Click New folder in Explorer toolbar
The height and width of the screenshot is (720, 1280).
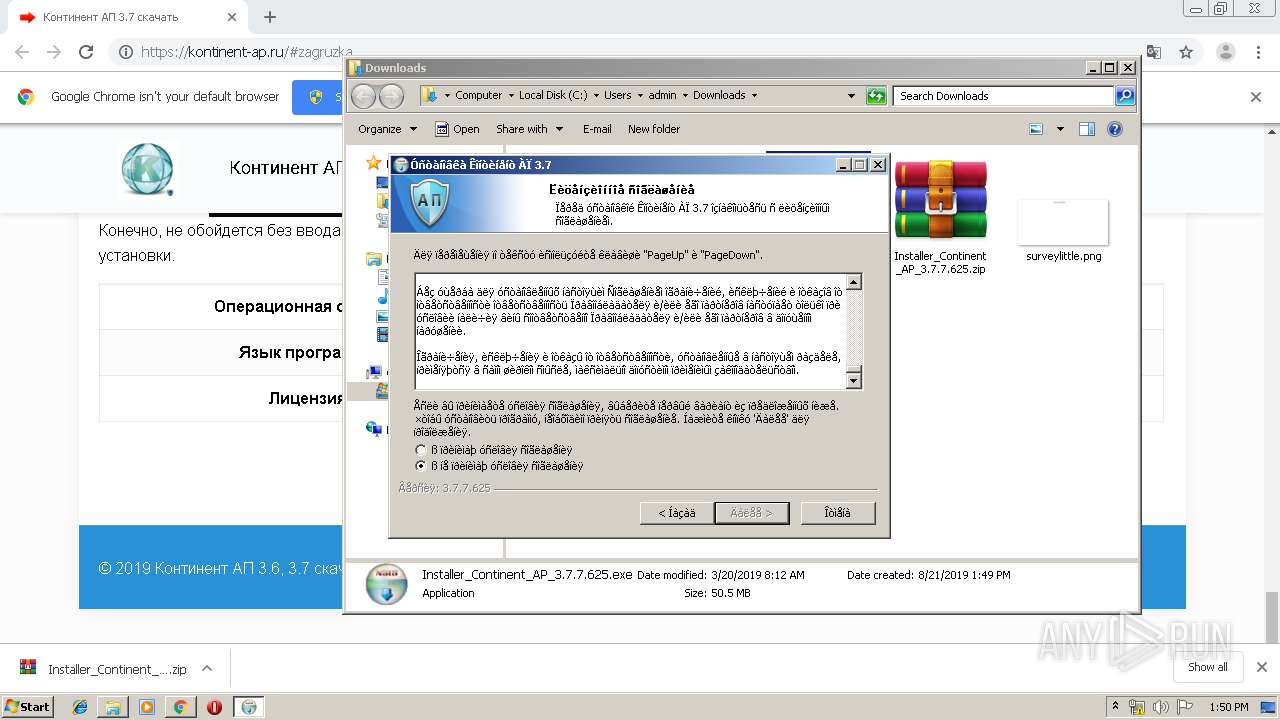point(654,129)
